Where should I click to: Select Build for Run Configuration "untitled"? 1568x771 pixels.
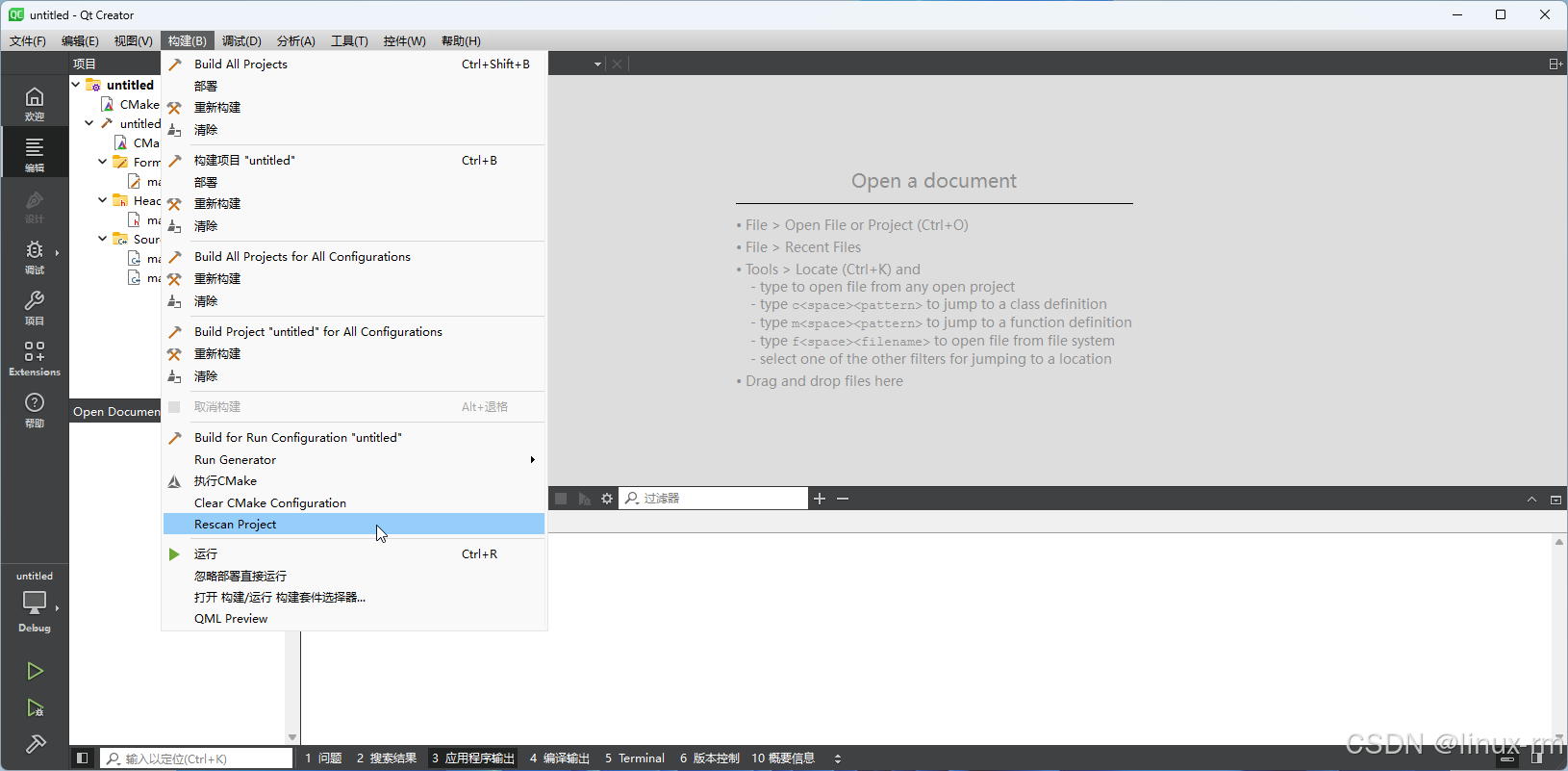[x=354, y=438]
